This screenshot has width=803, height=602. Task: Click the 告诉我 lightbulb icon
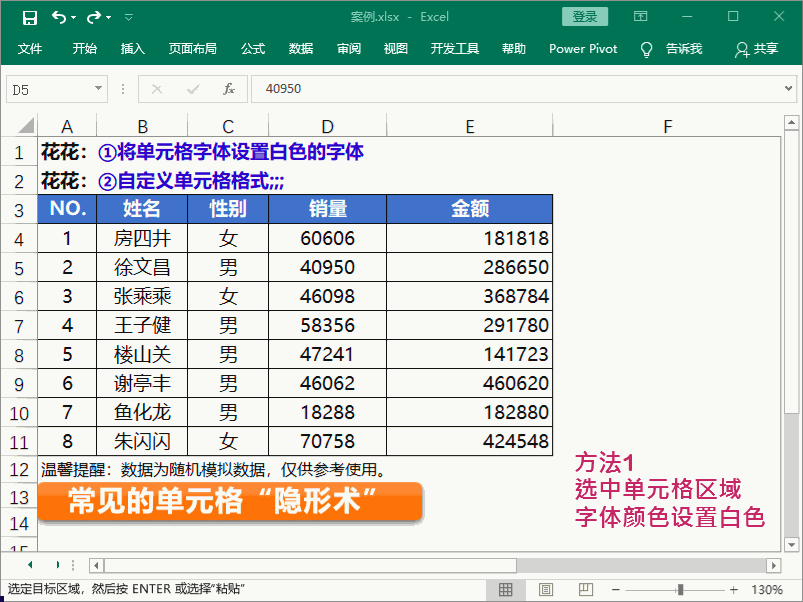[646, 50]
